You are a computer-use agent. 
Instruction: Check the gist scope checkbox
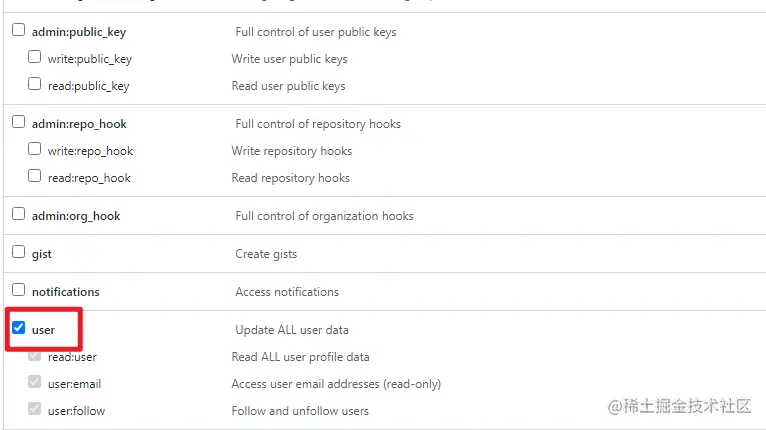(18, 253)
